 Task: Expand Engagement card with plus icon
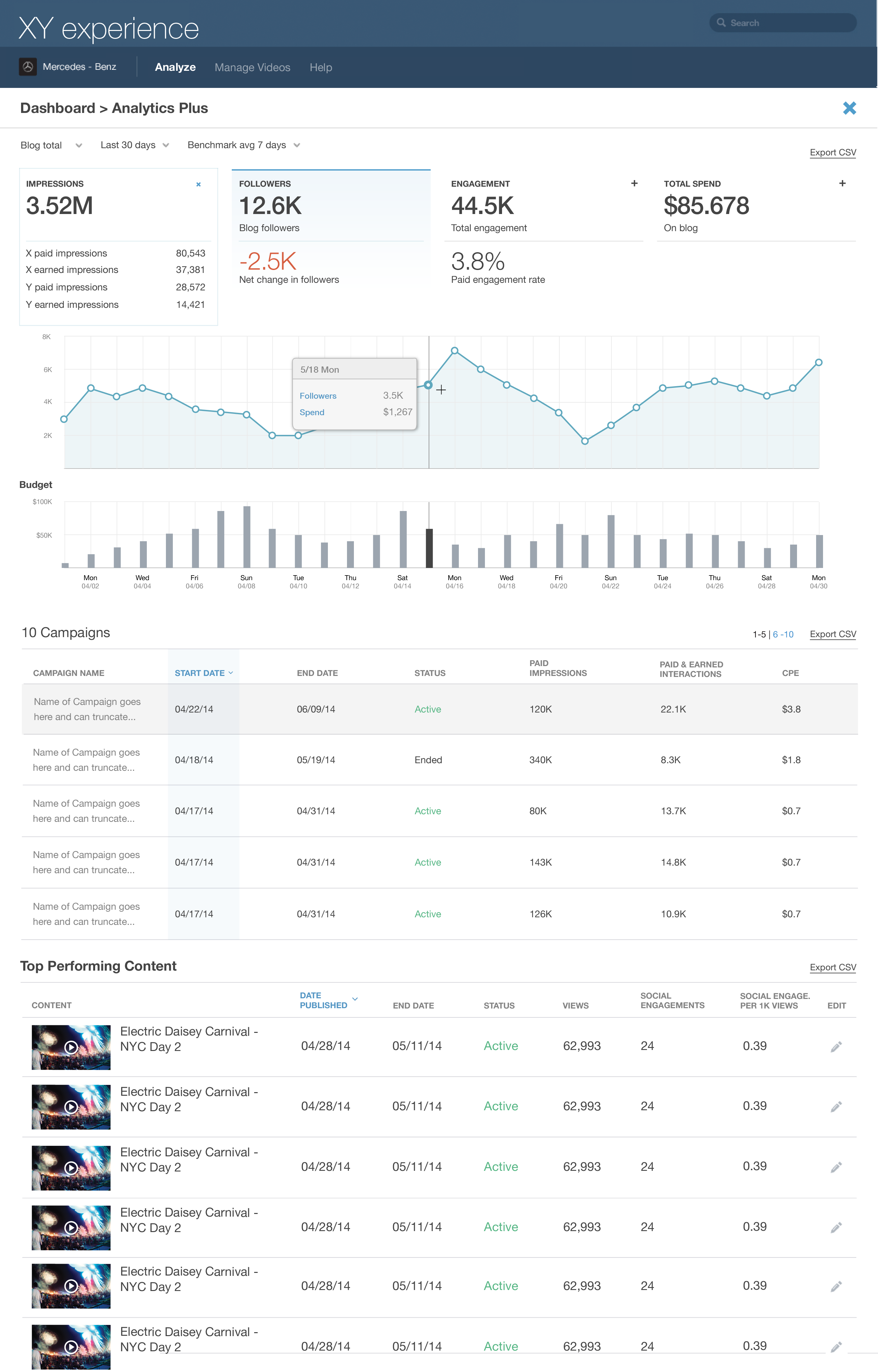click(x=634, y=183)
